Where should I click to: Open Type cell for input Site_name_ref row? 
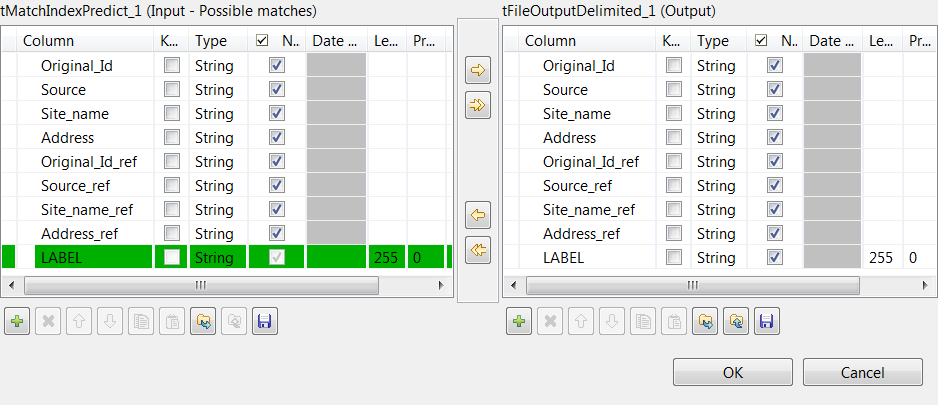point(218,209)
